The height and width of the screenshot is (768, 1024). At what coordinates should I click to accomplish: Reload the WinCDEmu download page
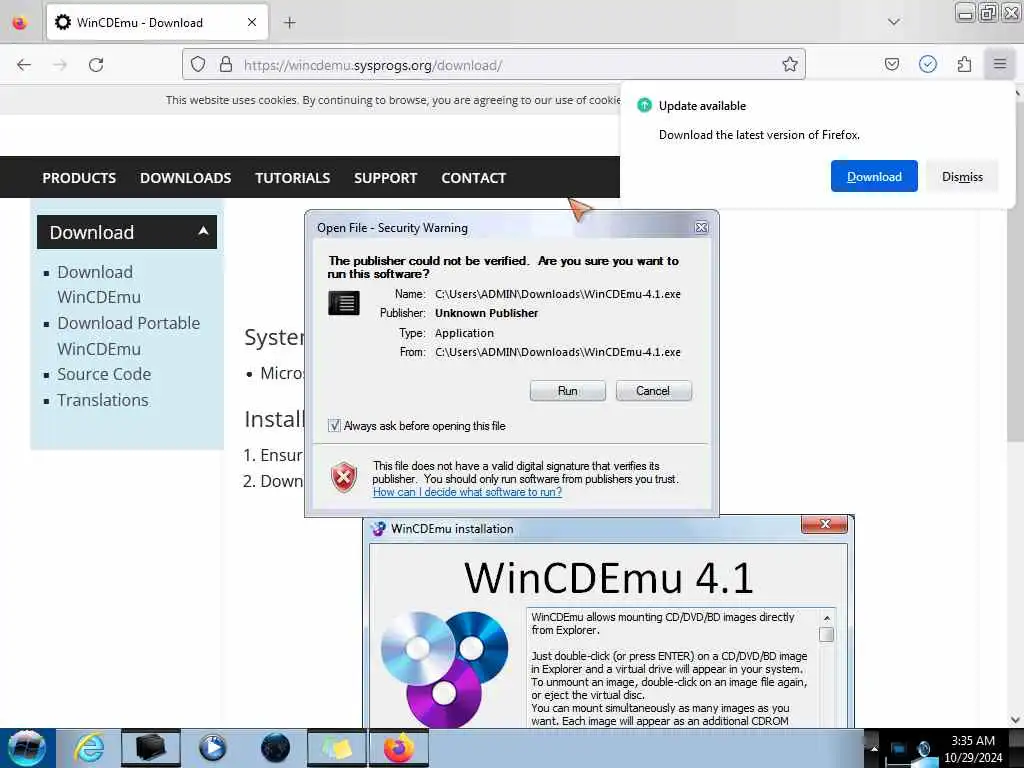[96, 65]
